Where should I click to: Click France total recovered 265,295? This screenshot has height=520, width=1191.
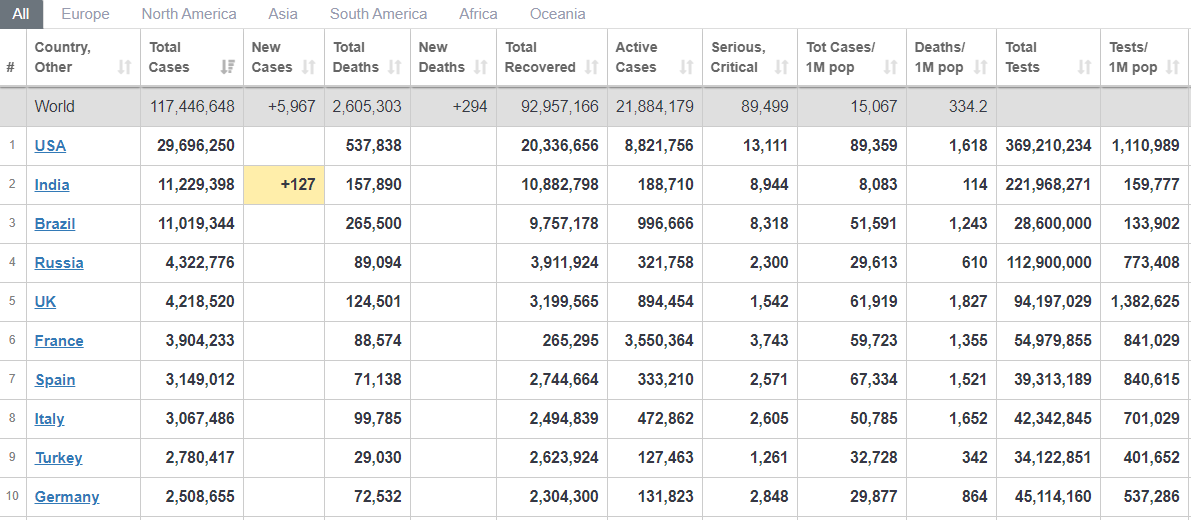[568, 341]
